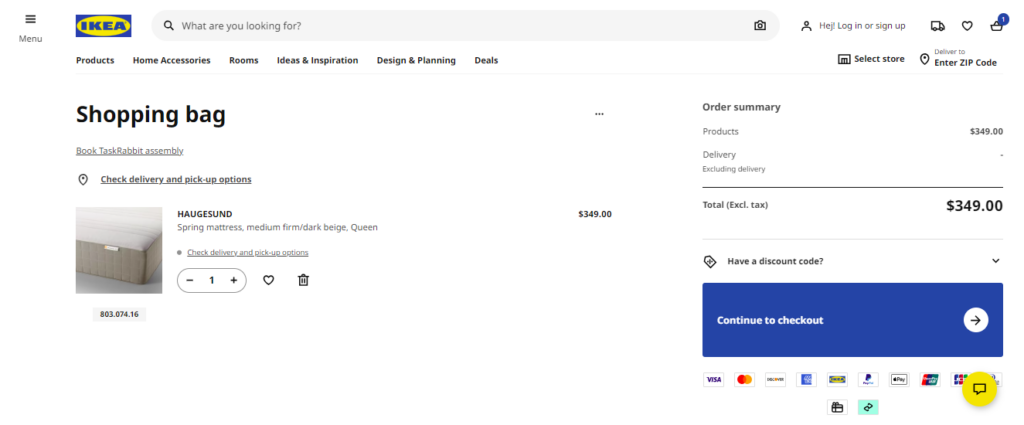Click Total (Excl. tax) label

coord(735,205)
